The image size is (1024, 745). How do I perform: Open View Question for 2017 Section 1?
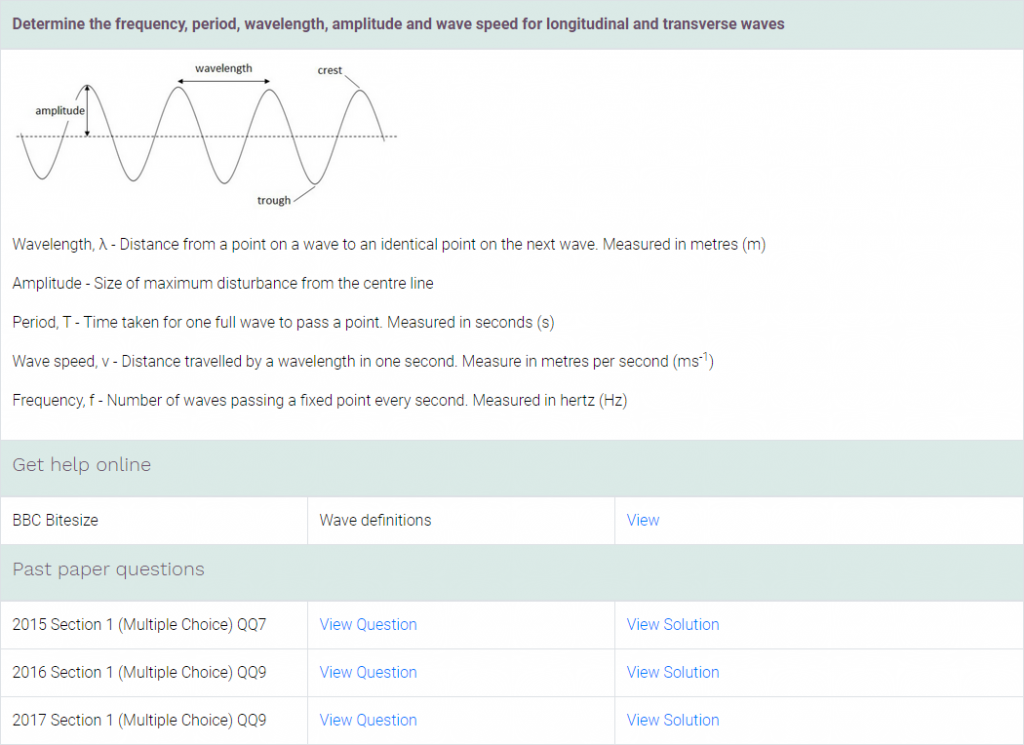(x=368, y=720)
